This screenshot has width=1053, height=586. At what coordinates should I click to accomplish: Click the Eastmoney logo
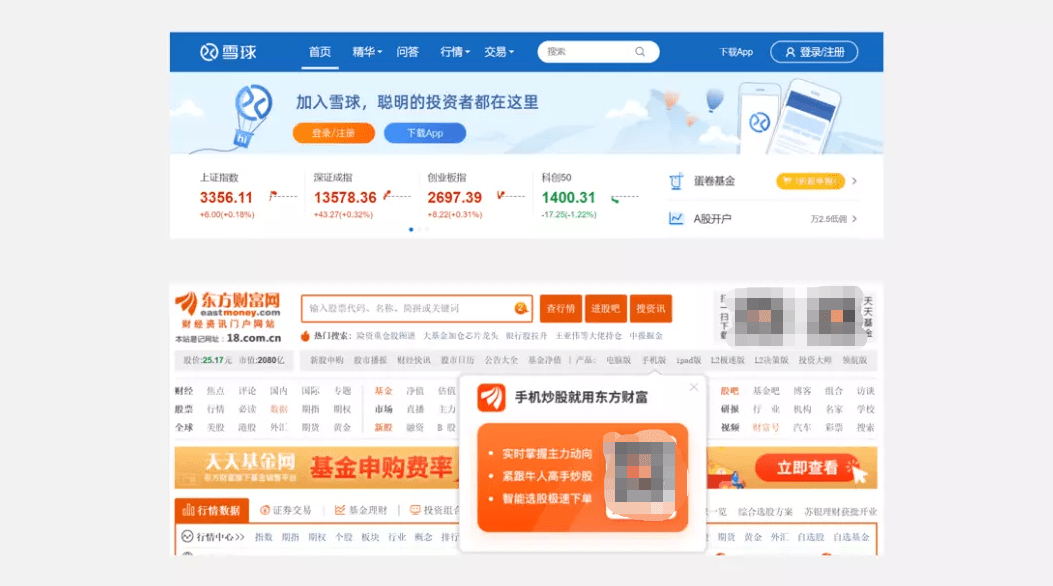point(228,309)
